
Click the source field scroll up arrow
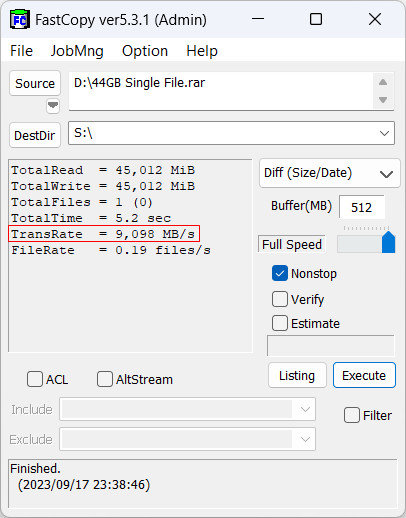[x=383, y=82]
